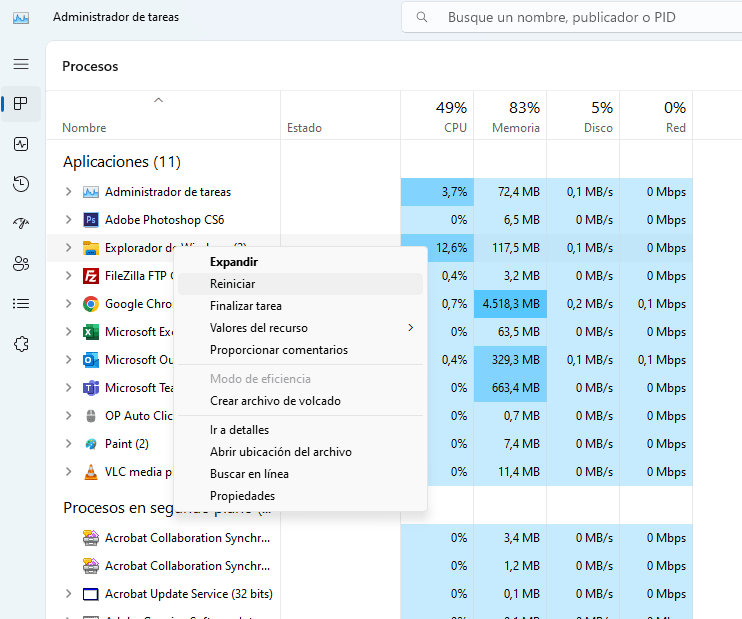Screen dimensions: 742x619
Task: Expand the Acrobat Update Service entry
Action: tap(68, 594)
